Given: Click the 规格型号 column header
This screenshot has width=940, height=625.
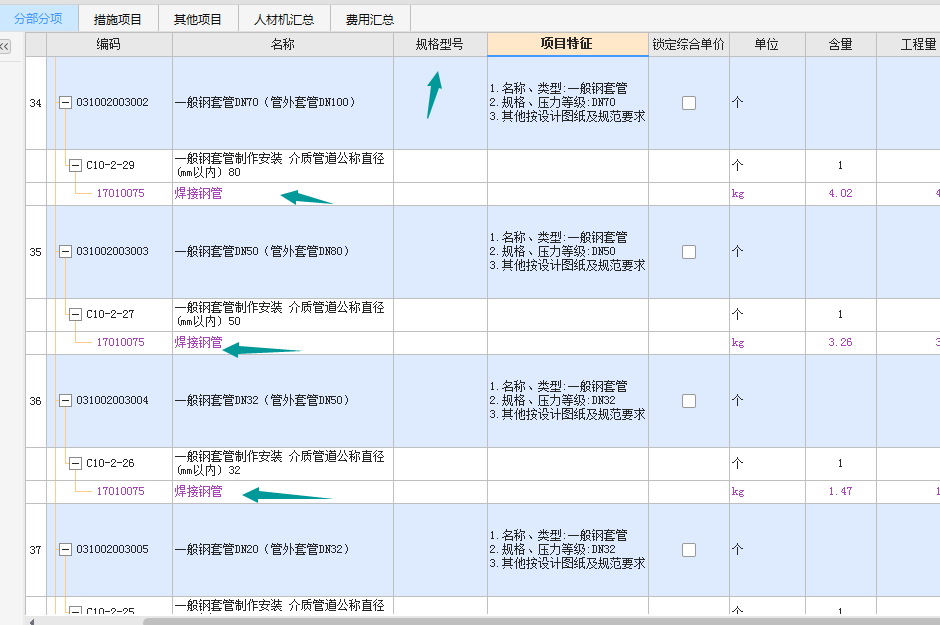Looking at the screenshot, I should pyautogui.click(x=440, y=44).
